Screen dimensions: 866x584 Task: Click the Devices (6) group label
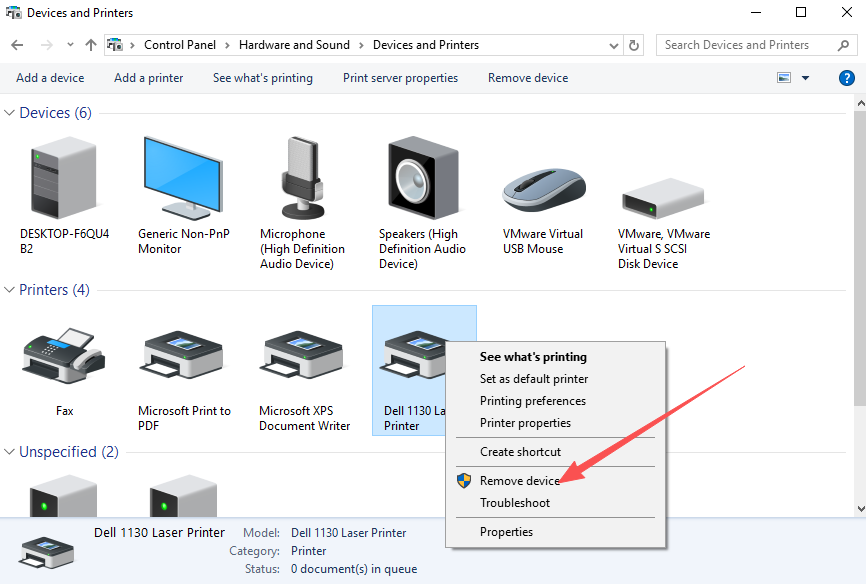click(x=55, y=113)
